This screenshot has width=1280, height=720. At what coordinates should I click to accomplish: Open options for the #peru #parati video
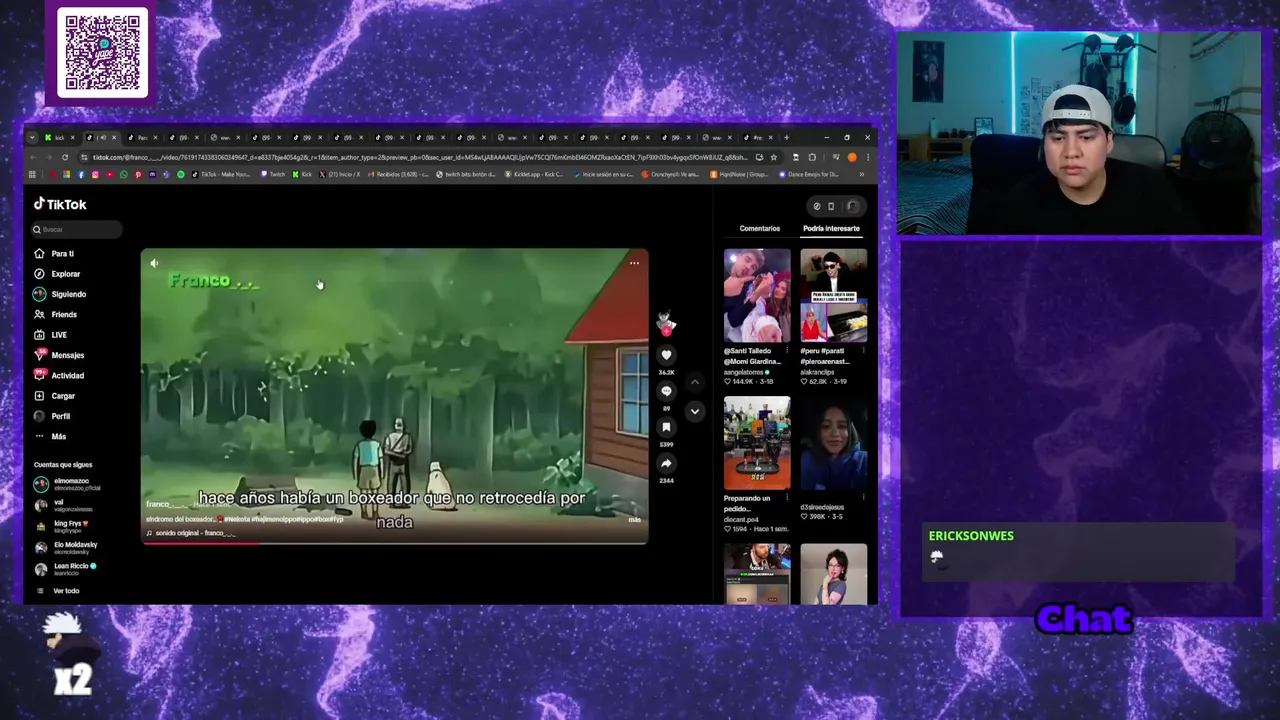point(864,349)
